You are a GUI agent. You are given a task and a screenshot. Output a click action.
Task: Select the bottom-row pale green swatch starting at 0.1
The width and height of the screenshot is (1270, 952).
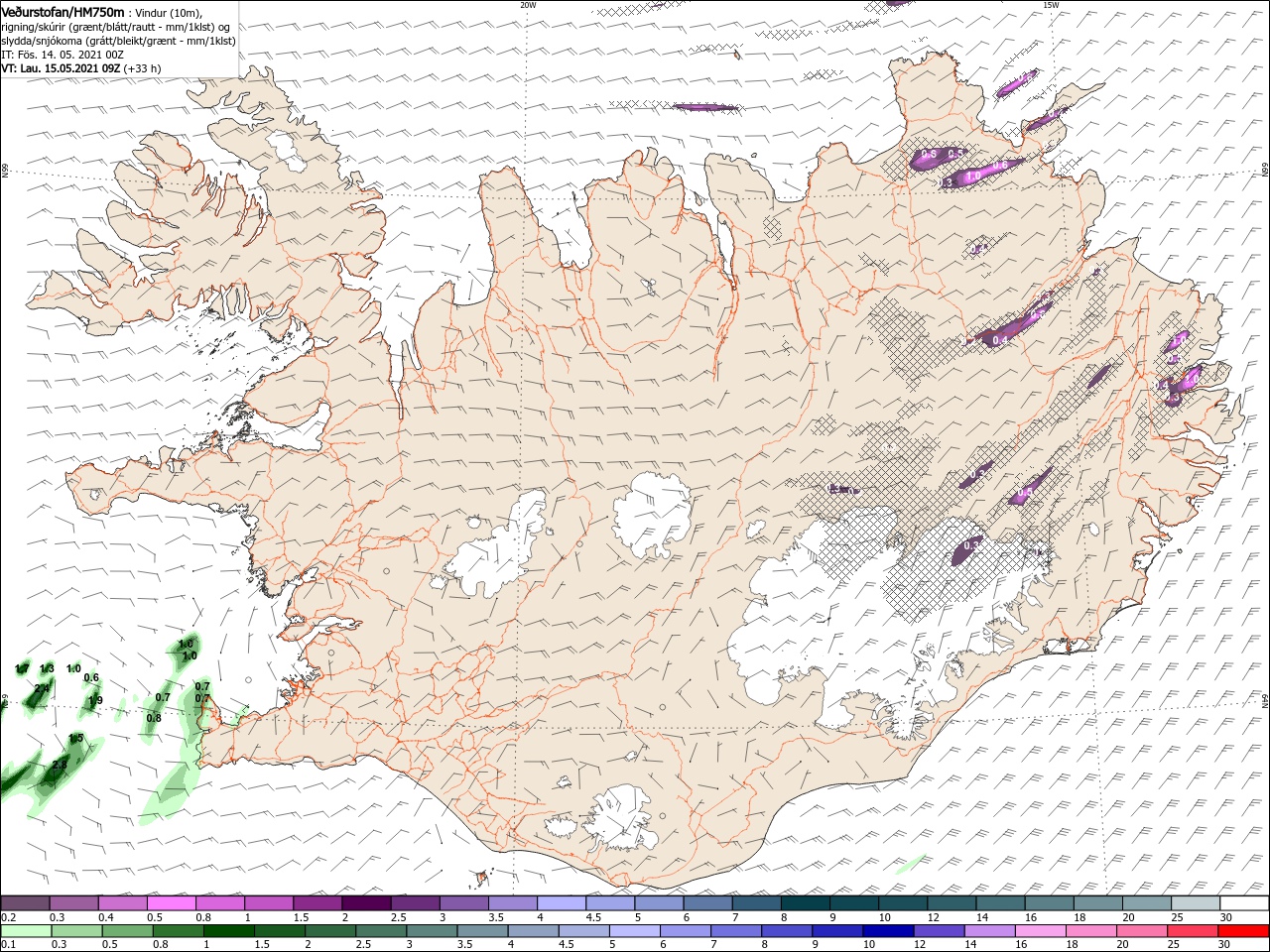point(27,931)
